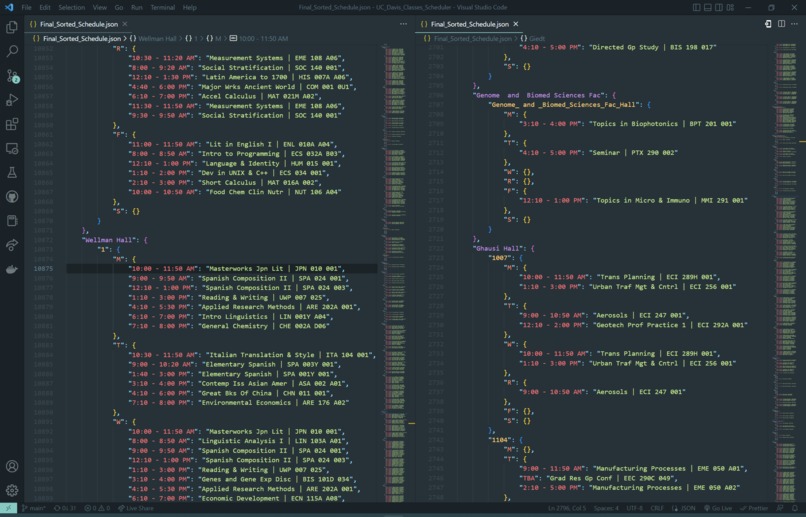Open the Live Share view in activity bar

click(12, 245)
